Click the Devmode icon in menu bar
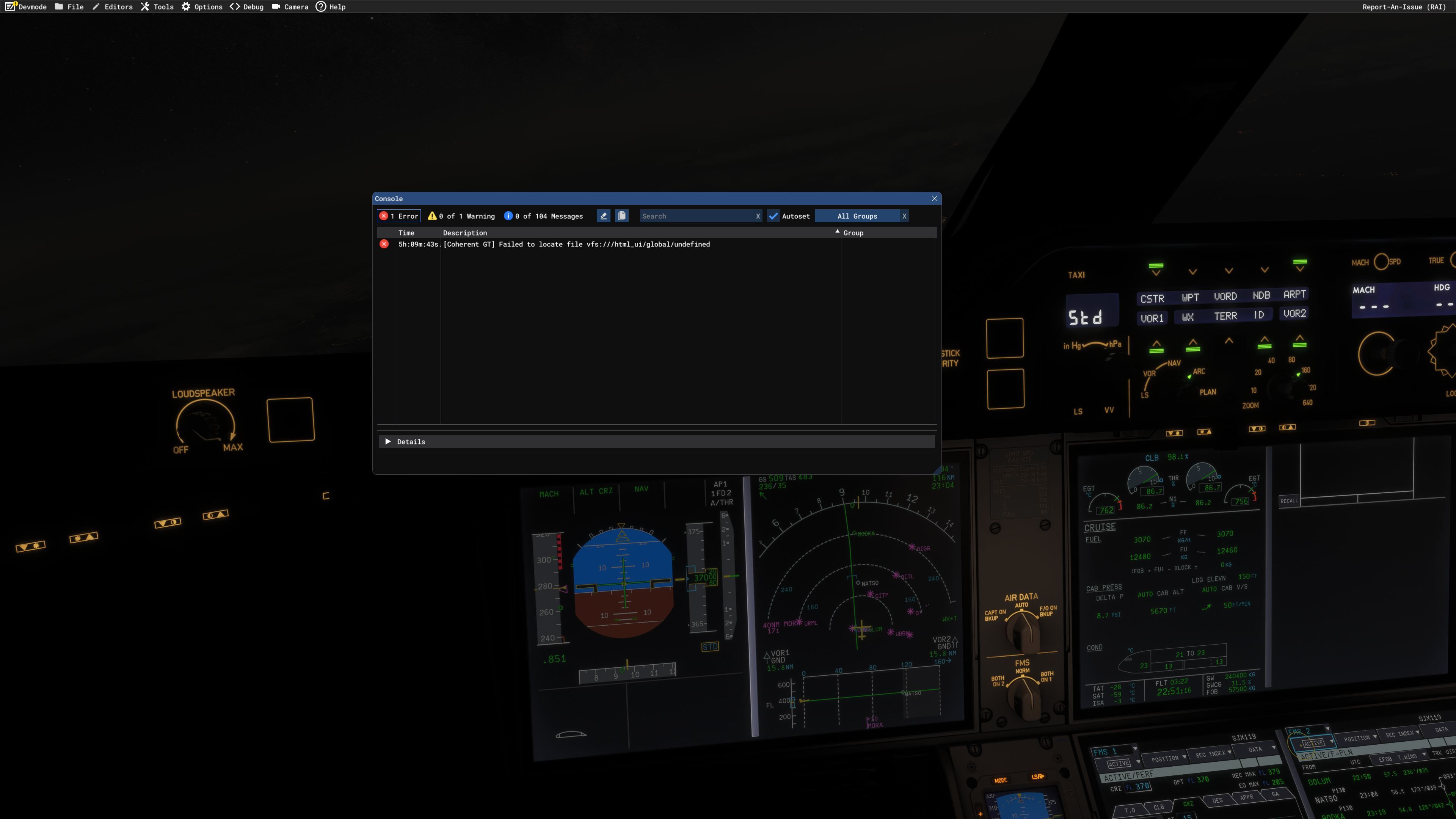The width and height of the screenshot is (1456, 819). (x=11, y=7)
